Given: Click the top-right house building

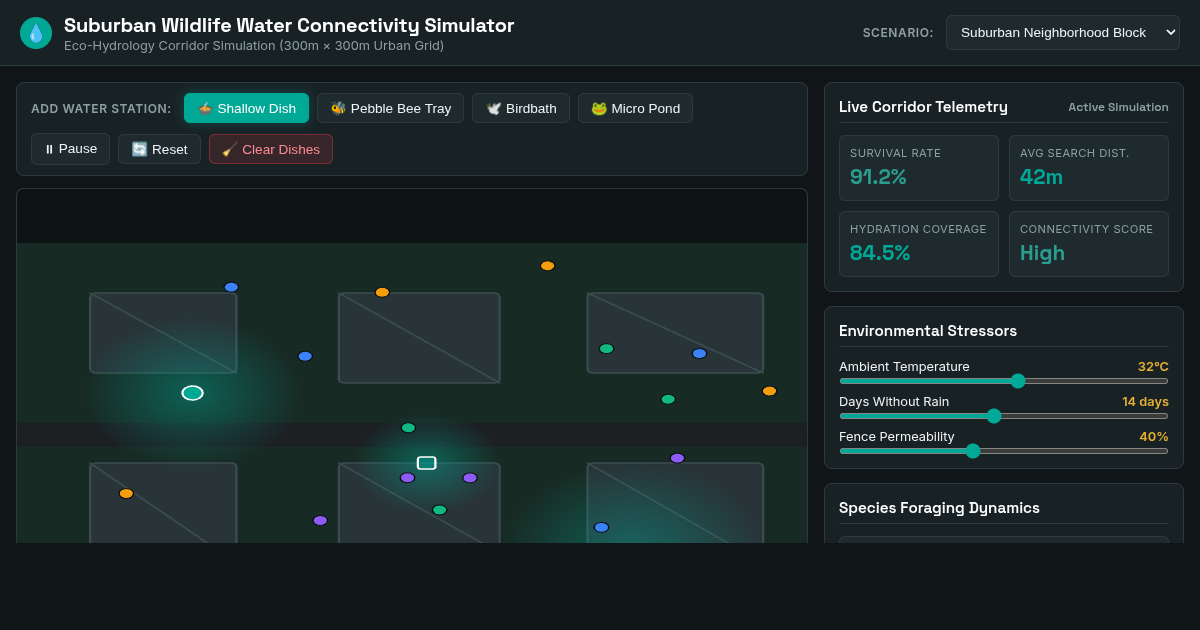Looking at the screenshot, I should click(x=675, y=333).
